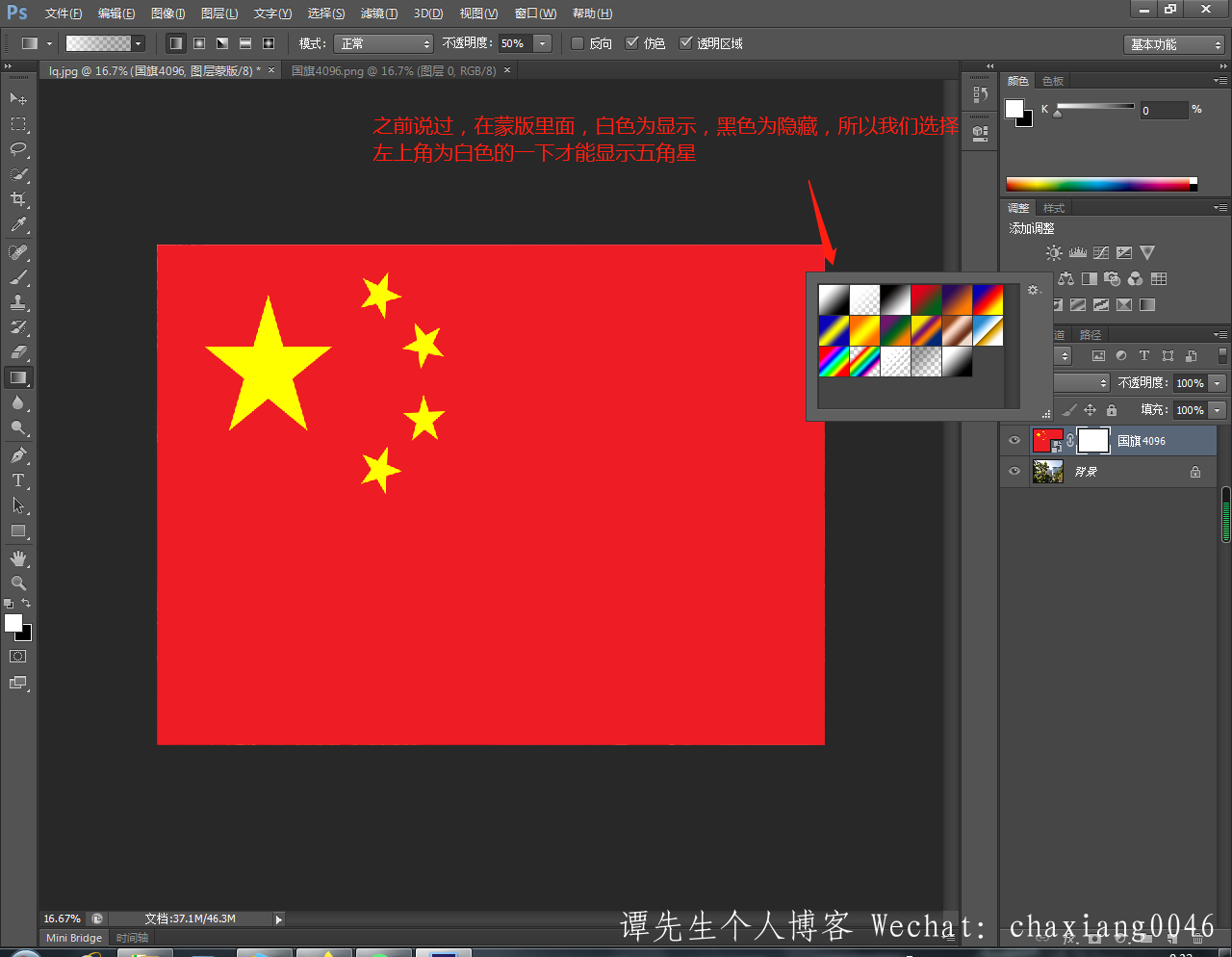Select the Eyedropper tool

click(17, 225)
